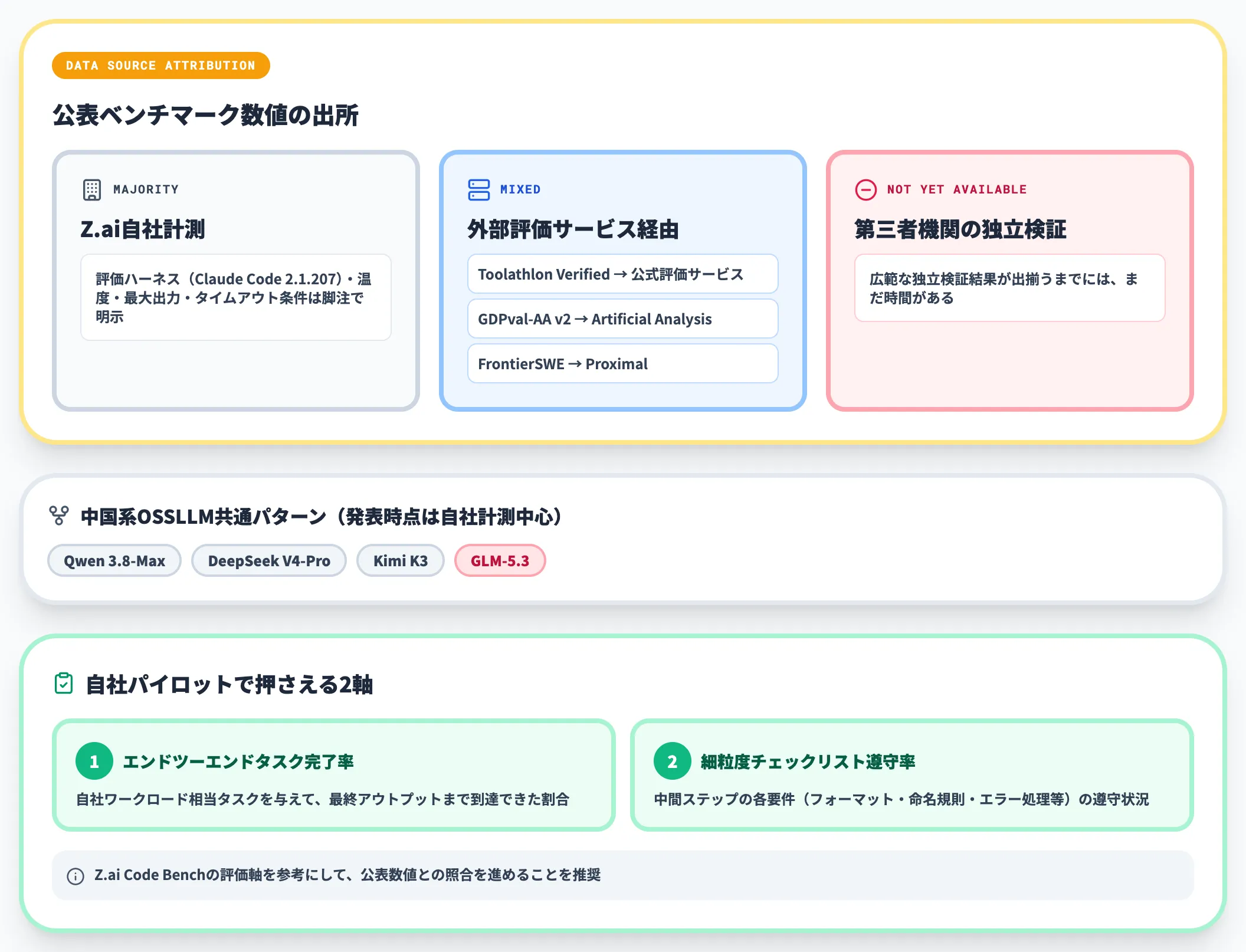The image size is (1246, 952).
Task: Click the clipboard check icon beside 自社パイロット
Action: coord(64,684)
